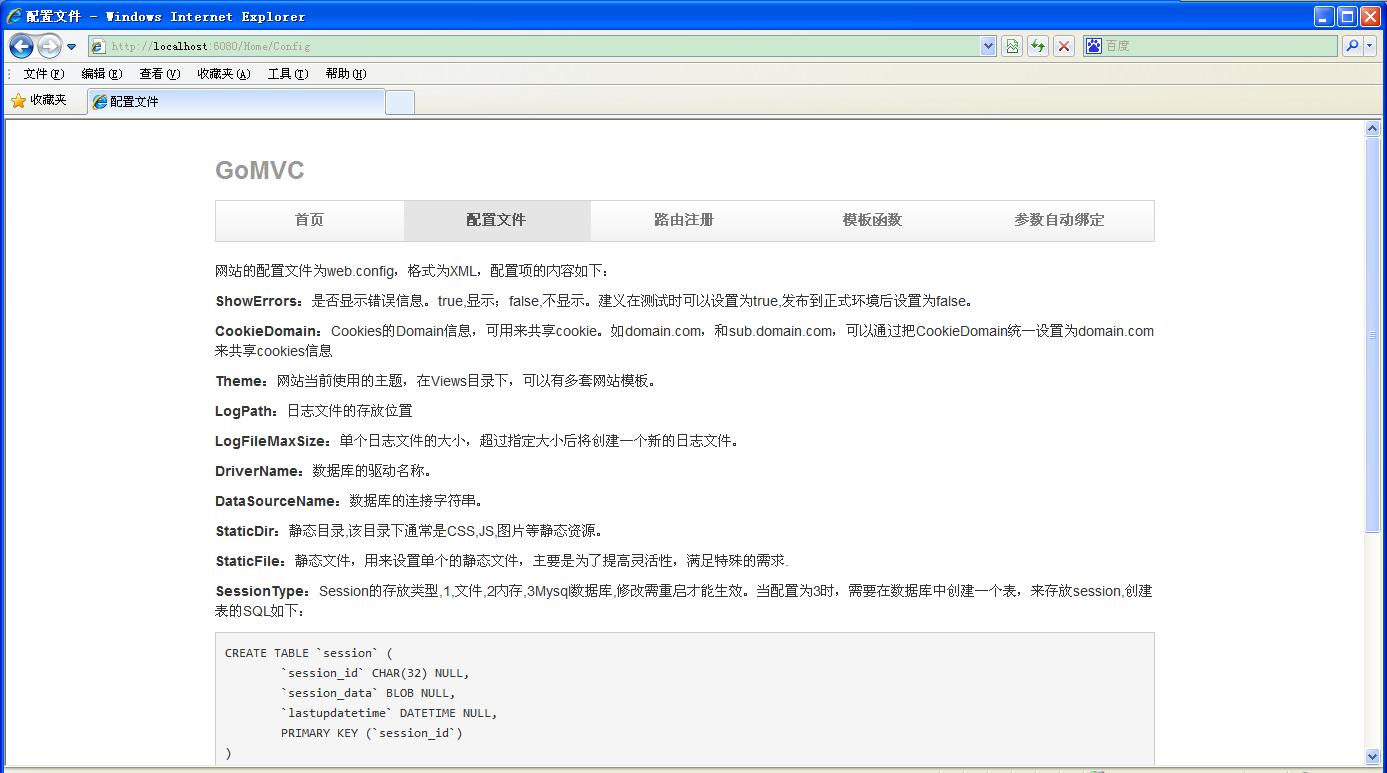This screenshot has width=1387, height=773.
Task: Go to the 模板函数 navigation tab
Action: pos(872,220)
